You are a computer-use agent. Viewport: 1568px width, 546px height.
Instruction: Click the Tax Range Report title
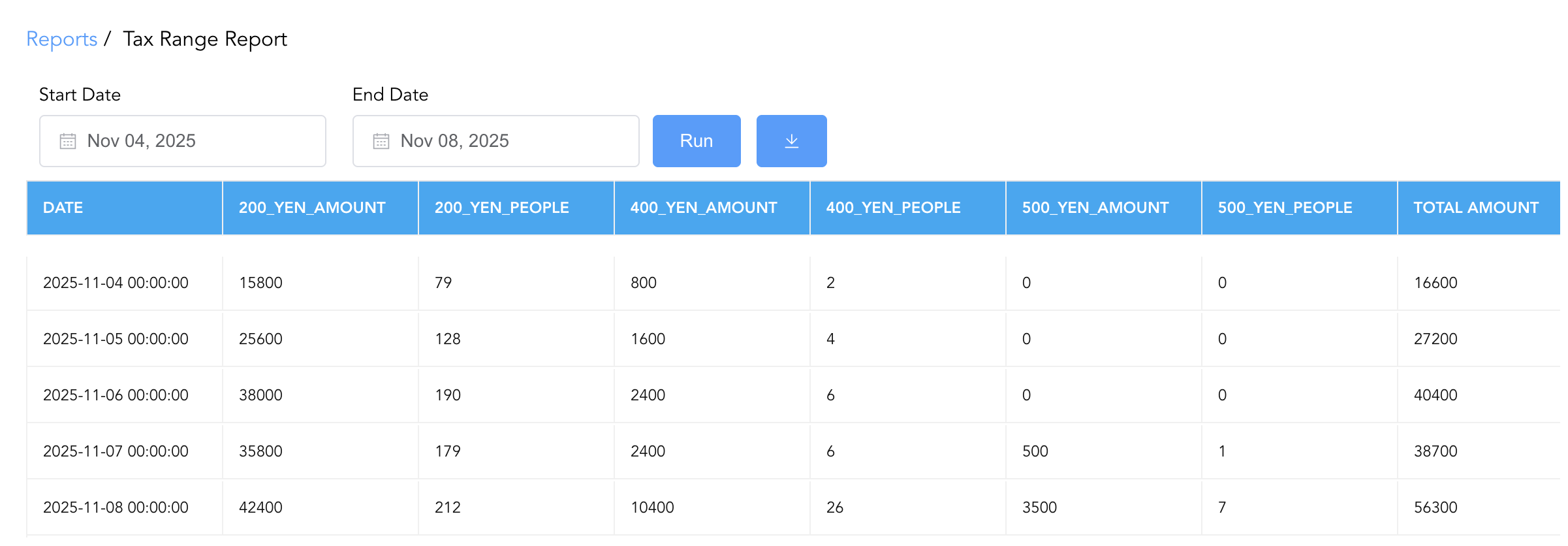[x=205, y=39]
